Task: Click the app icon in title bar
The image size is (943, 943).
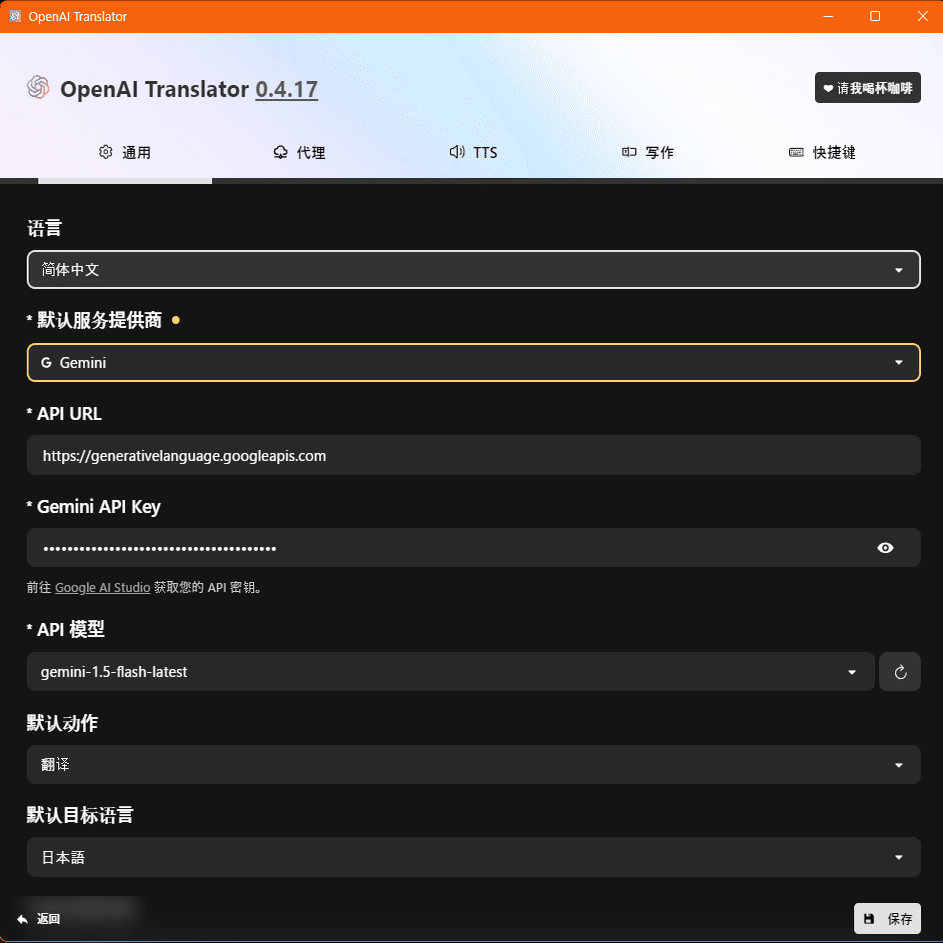Action: (x=15, y=16)
